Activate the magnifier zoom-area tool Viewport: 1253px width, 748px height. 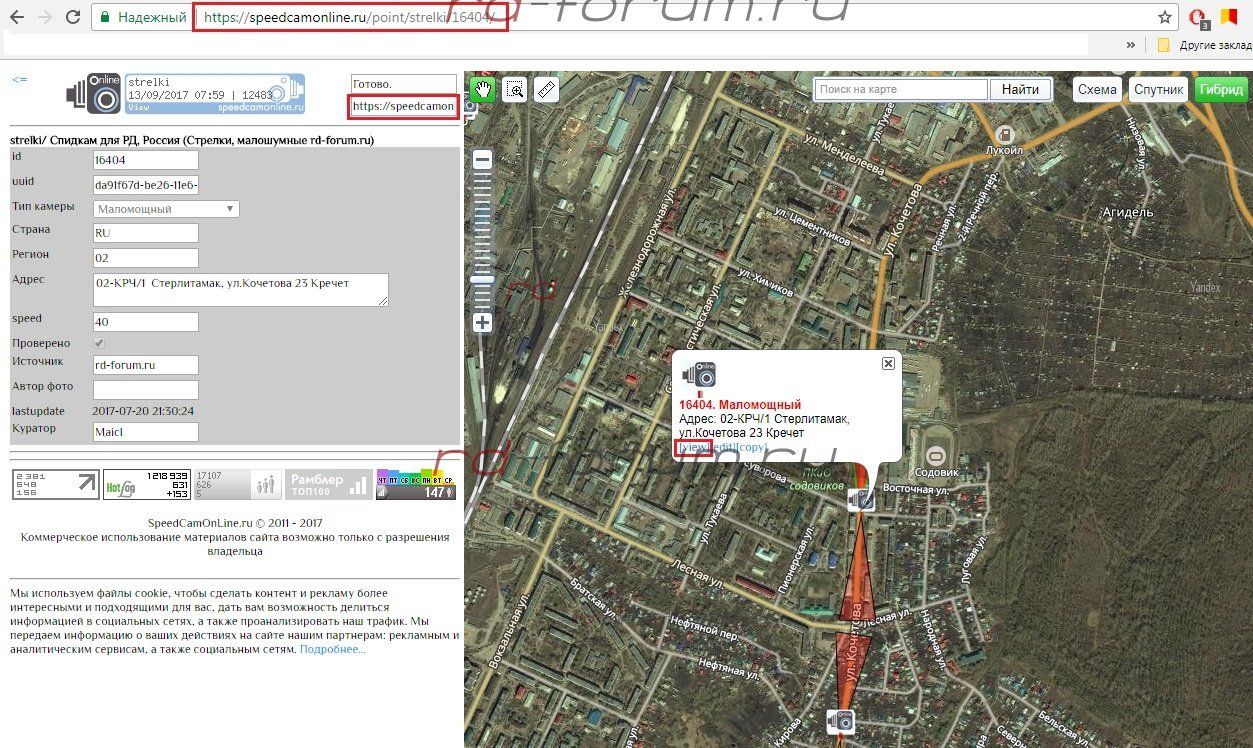(515, 90)
